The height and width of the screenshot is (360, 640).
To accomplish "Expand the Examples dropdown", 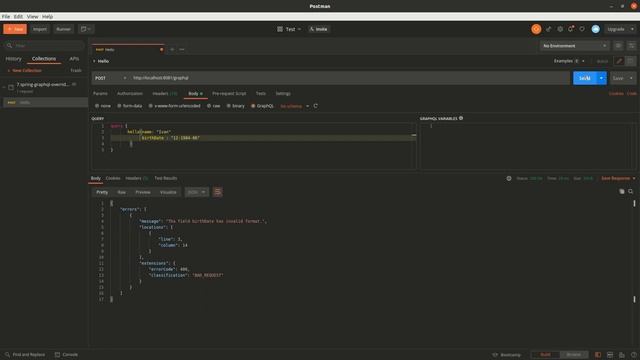I will (569, 61).
